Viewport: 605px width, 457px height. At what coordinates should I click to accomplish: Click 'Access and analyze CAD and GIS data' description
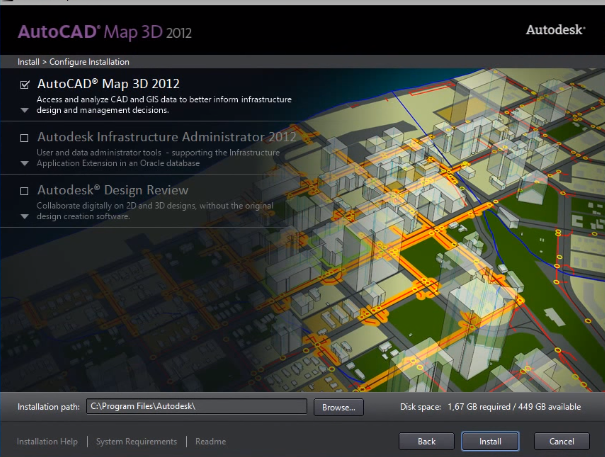click(x=164, y=105)
